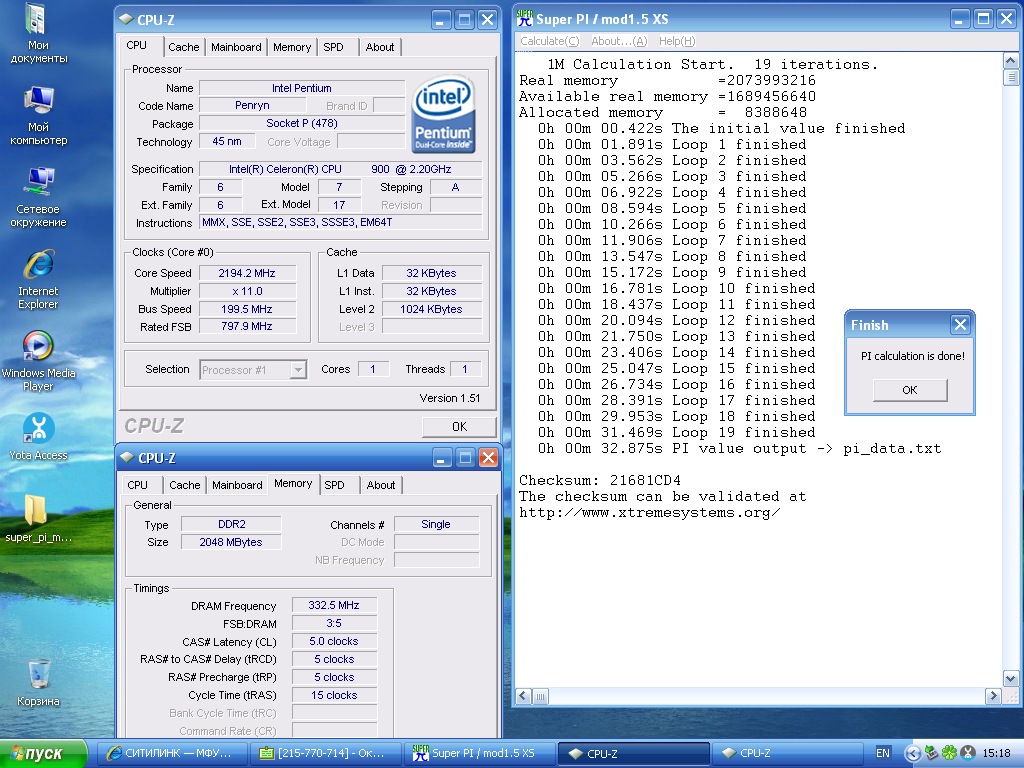Open the Start (пуск) menu

43,754
